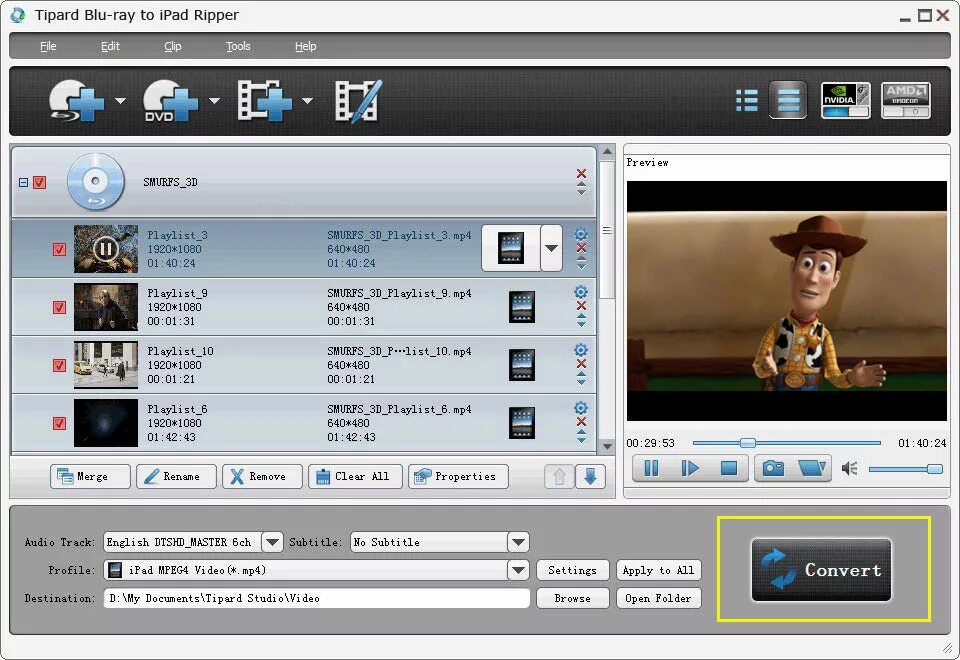This screenshot has height=660, width=960.
Task: Open the Tools menu
Action: [x=238, y=46]
